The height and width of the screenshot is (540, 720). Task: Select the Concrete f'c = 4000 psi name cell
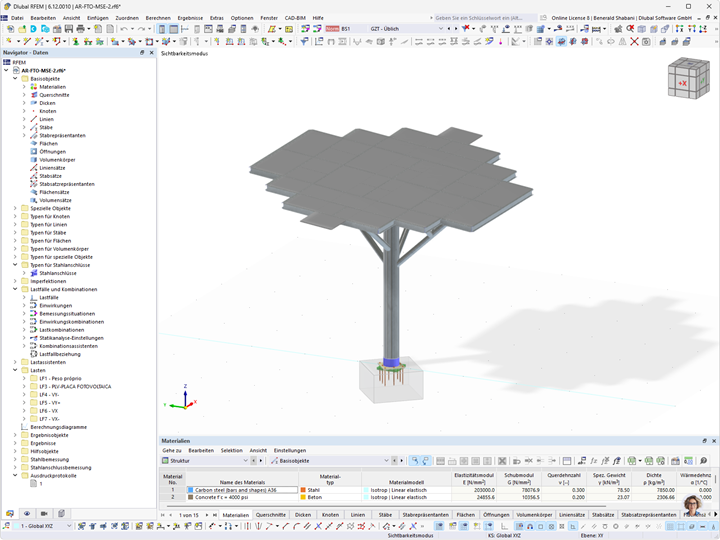[x=242, y=497]
